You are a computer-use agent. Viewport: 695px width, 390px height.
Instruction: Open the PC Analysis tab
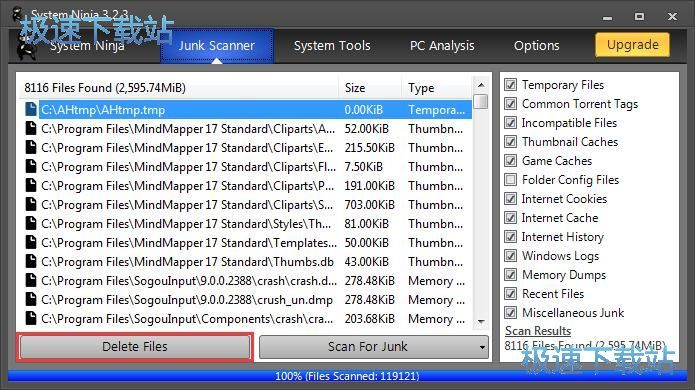click(x=442, y=45)
